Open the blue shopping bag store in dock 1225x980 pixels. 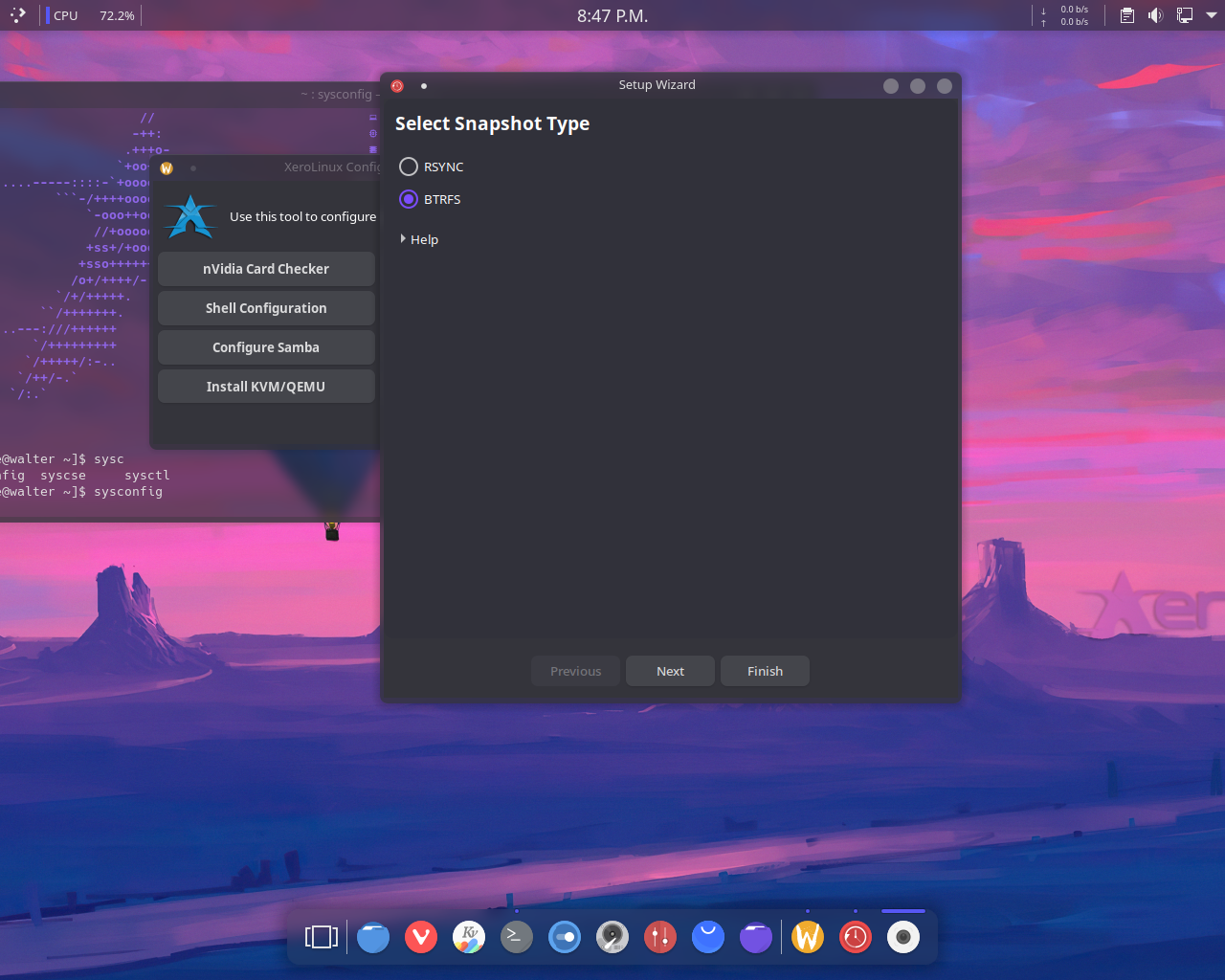(x=708, y=937)
